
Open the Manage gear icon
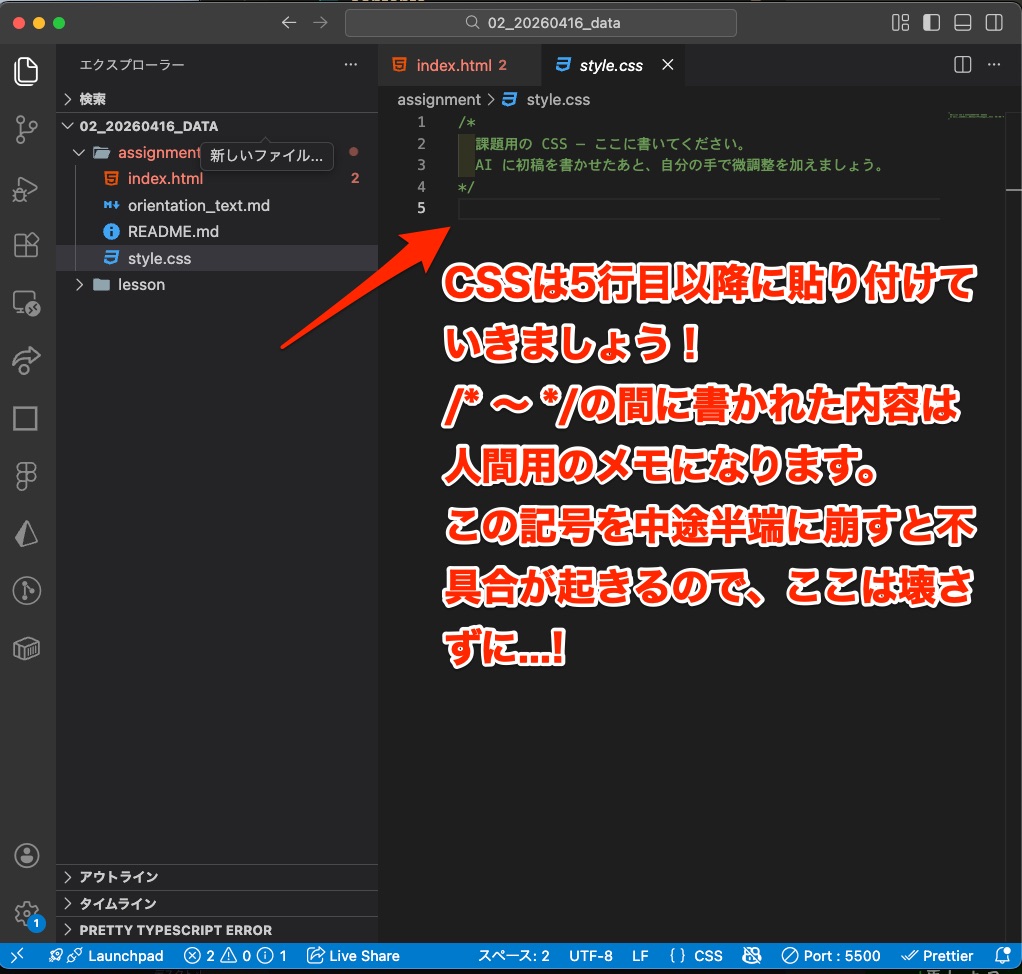(x=27, y=914)
